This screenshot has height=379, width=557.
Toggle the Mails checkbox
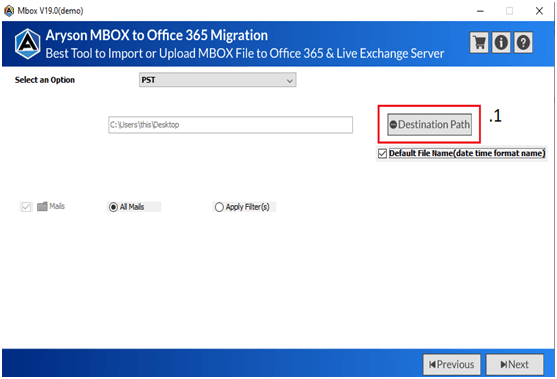[x=26, y=207]
